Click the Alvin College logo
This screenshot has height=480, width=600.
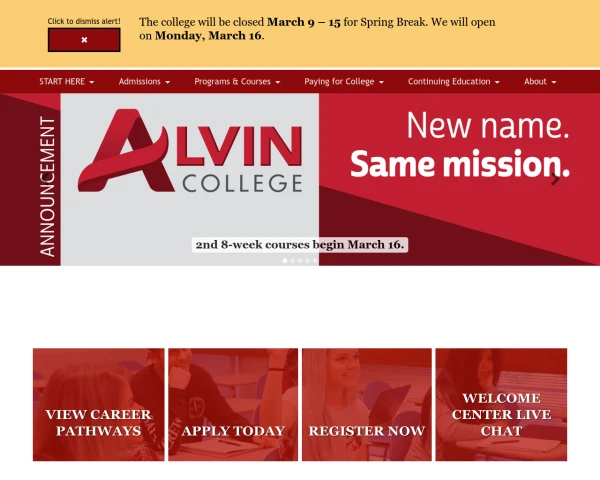(x=190, y=150)
